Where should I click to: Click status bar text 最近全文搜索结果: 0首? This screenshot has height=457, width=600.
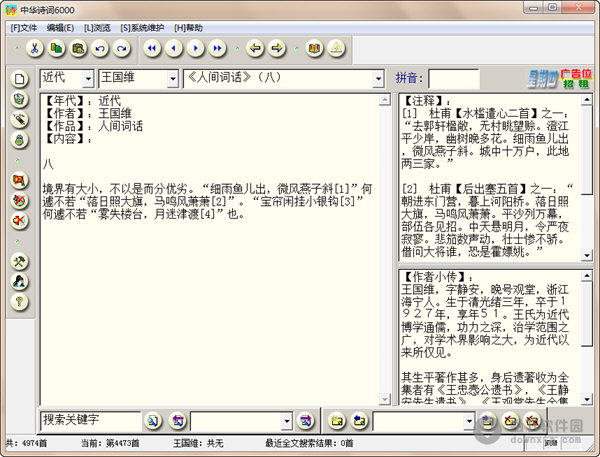309,443
